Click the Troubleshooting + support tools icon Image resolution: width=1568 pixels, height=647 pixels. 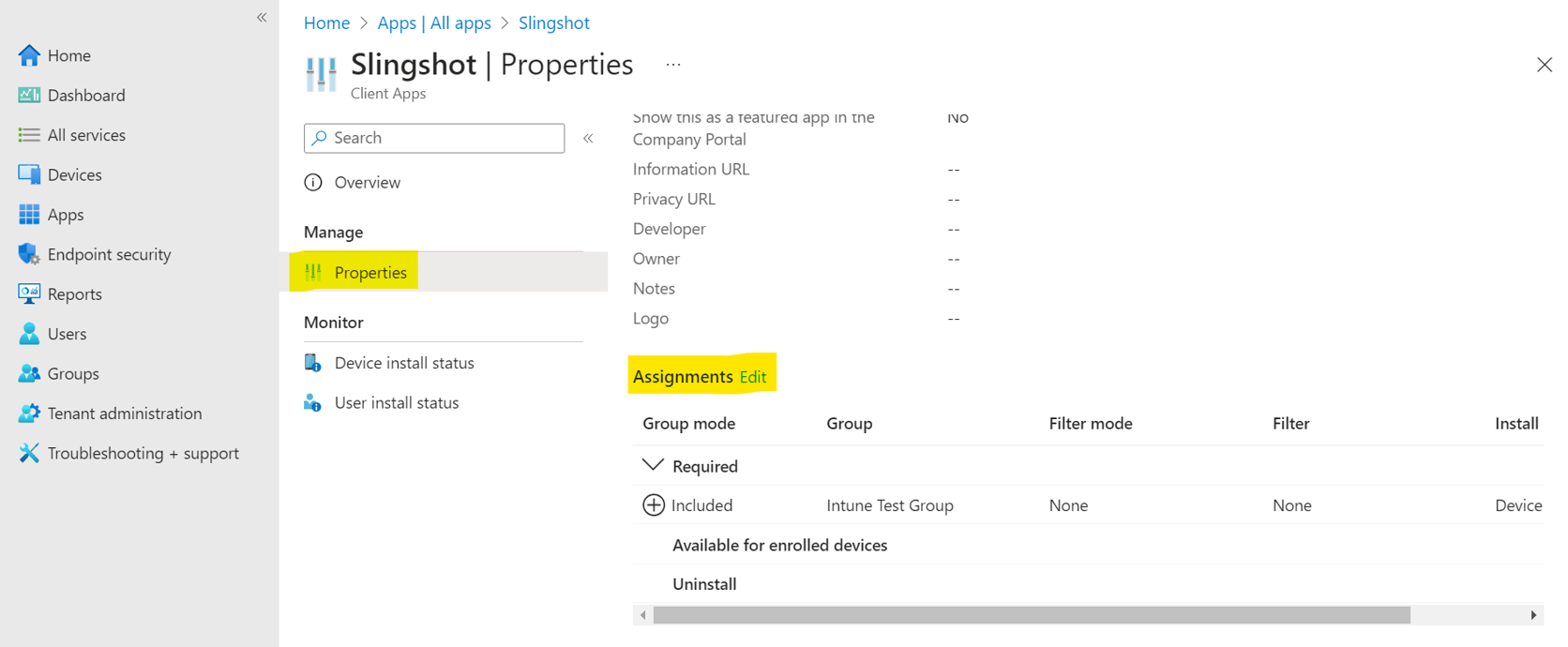pos(29,453)
